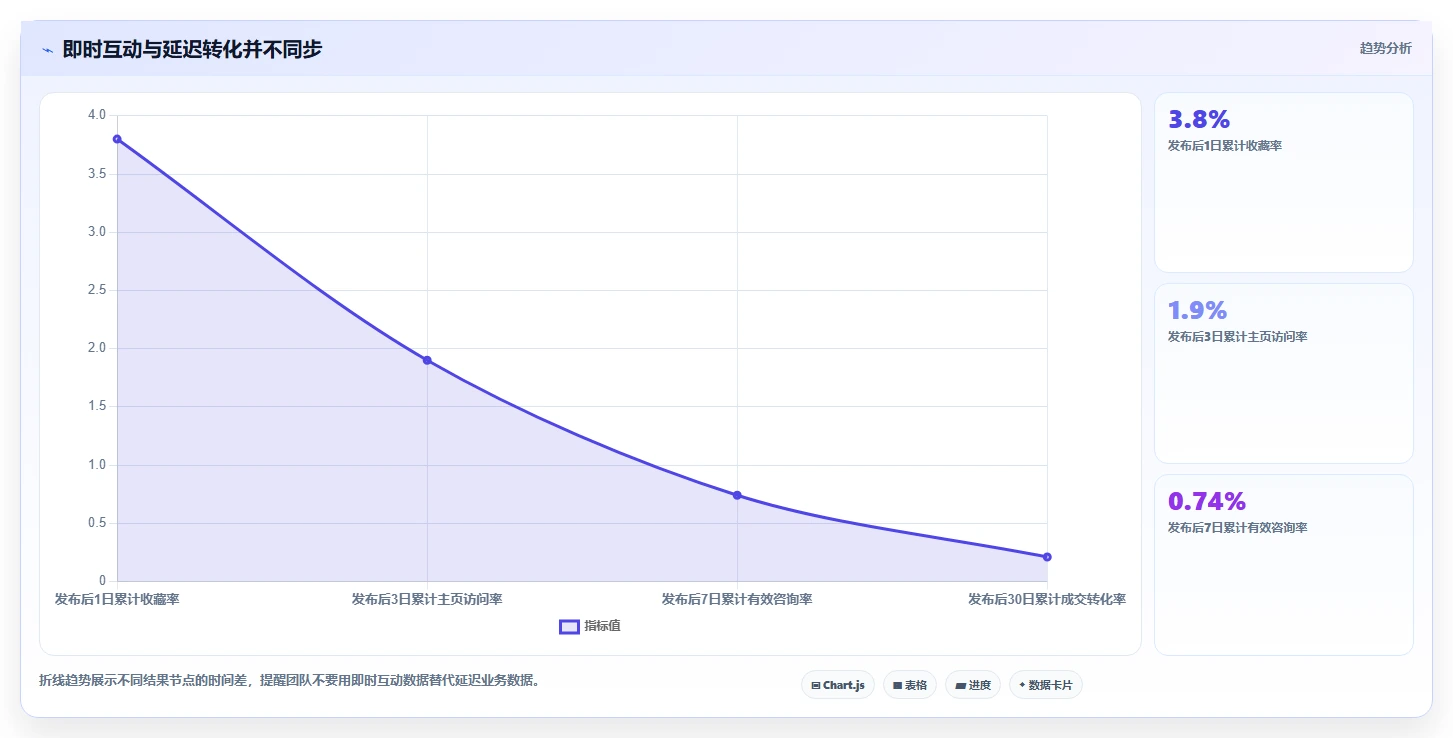
Task: Click the title 即时互动与延迟转化并不同步
Action: point(192,49)
